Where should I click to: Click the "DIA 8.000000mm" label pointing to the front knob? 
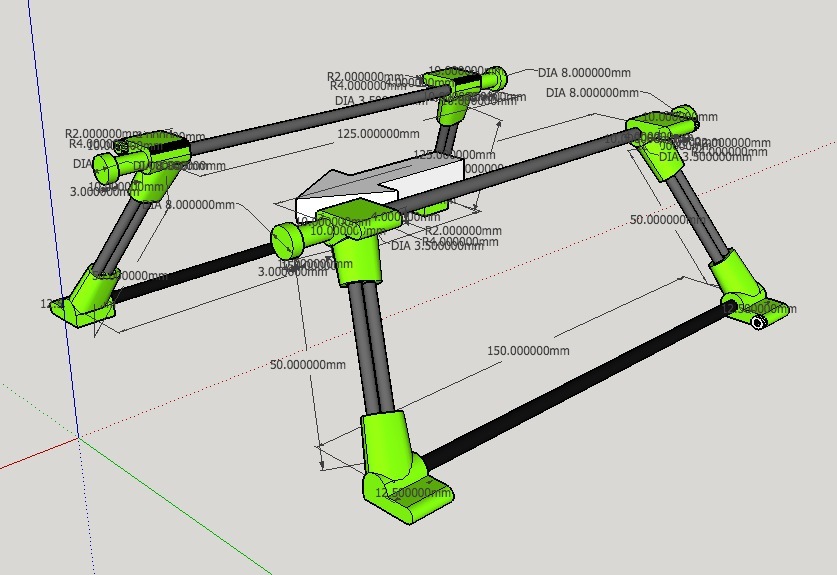click(x=188, y=204)
